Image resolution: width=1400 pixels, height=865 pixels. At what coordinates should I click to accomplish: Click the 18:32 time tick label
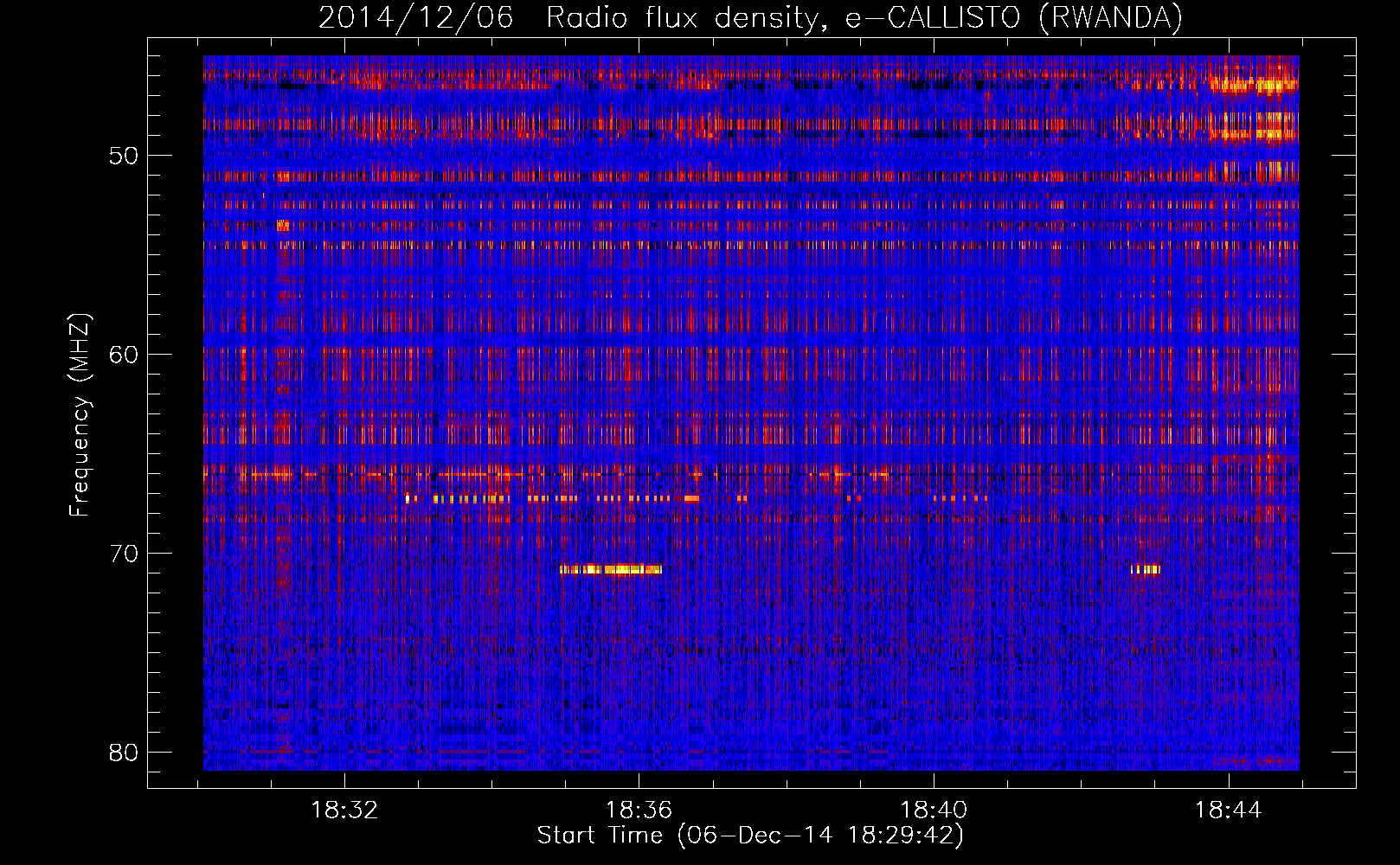click(344, 810)
